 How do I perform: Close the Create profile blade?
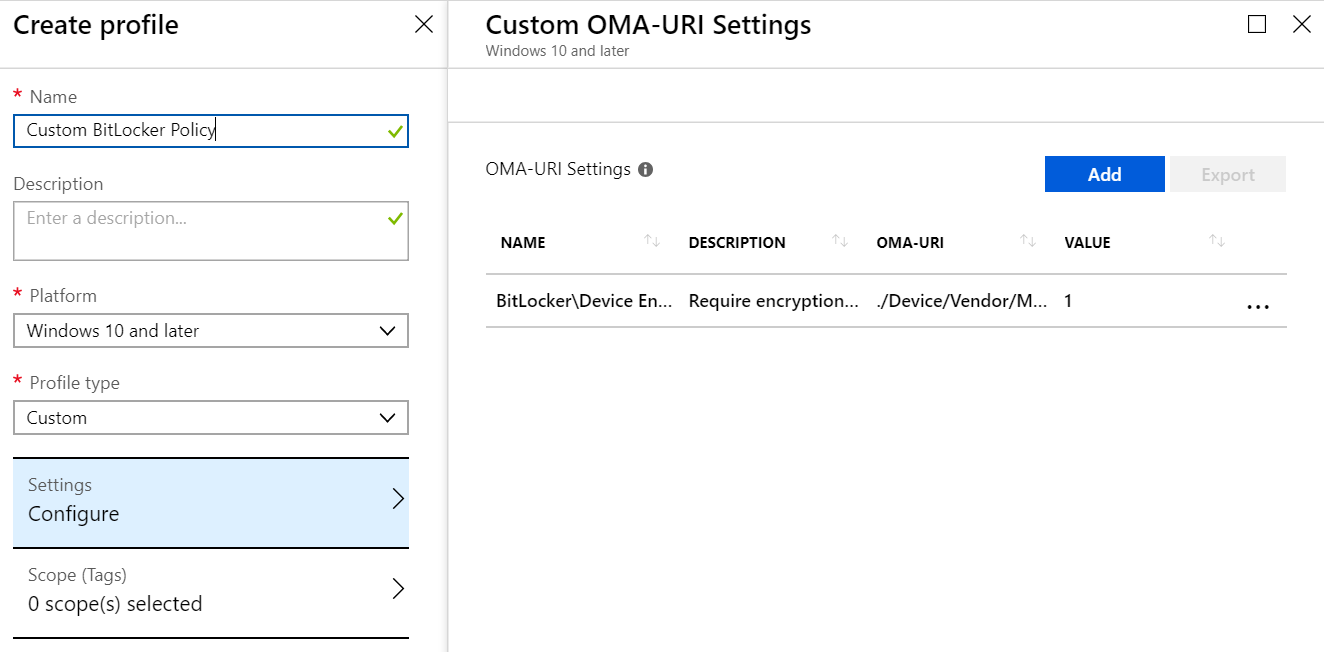pos(423,24)
